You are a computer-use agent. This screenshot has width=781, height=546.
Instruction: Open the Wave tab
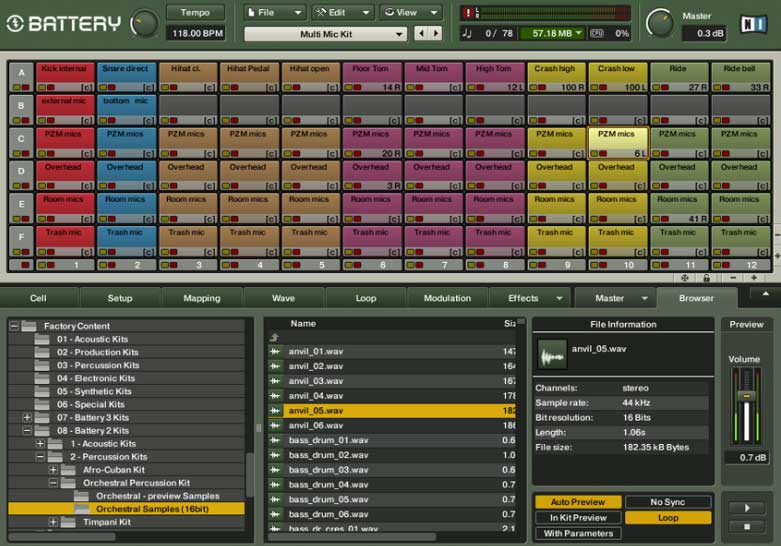(x=283, y=298)
